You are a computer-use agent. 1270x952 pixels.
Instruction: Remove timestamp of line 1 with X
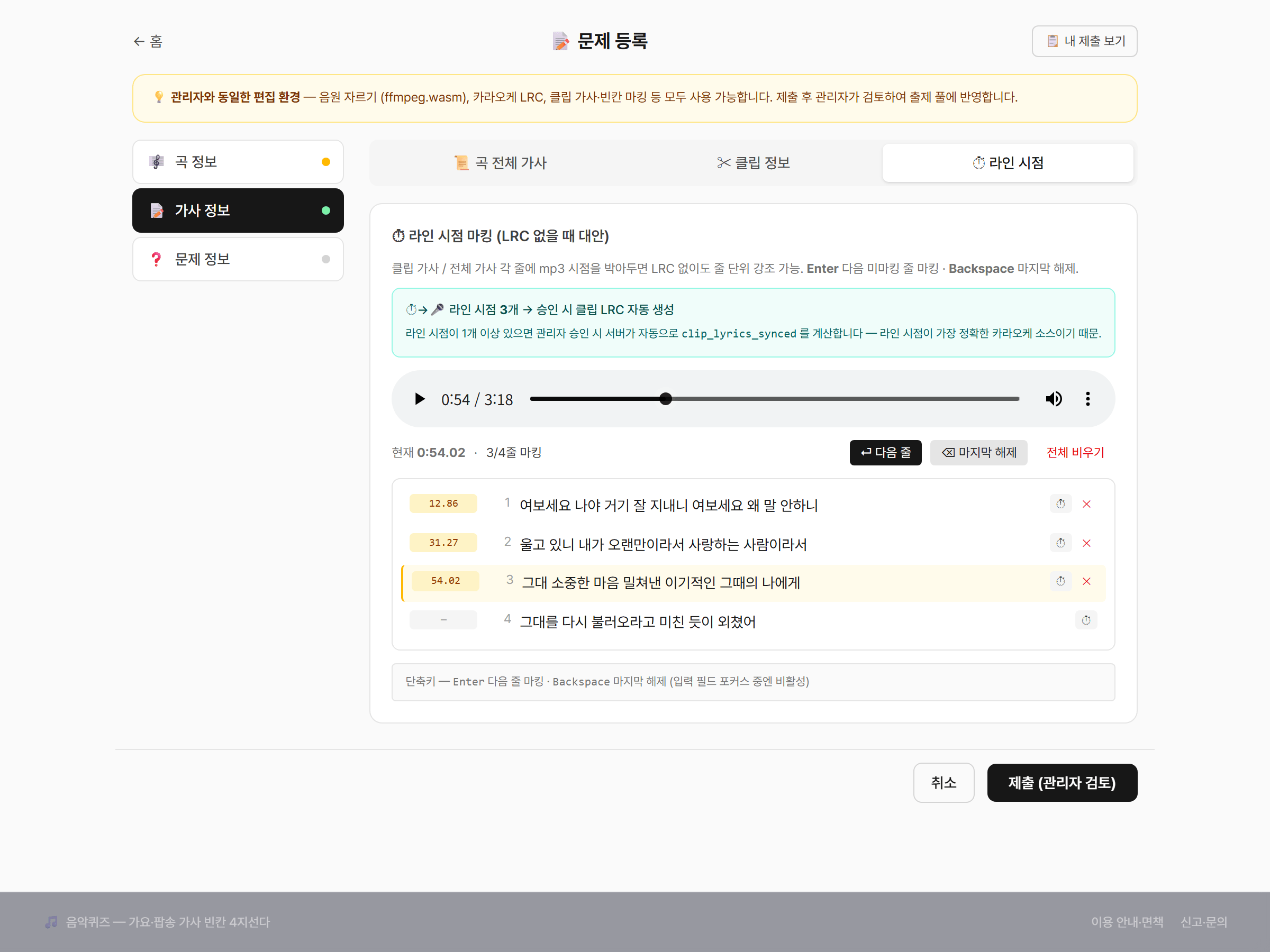[1086, 505]
